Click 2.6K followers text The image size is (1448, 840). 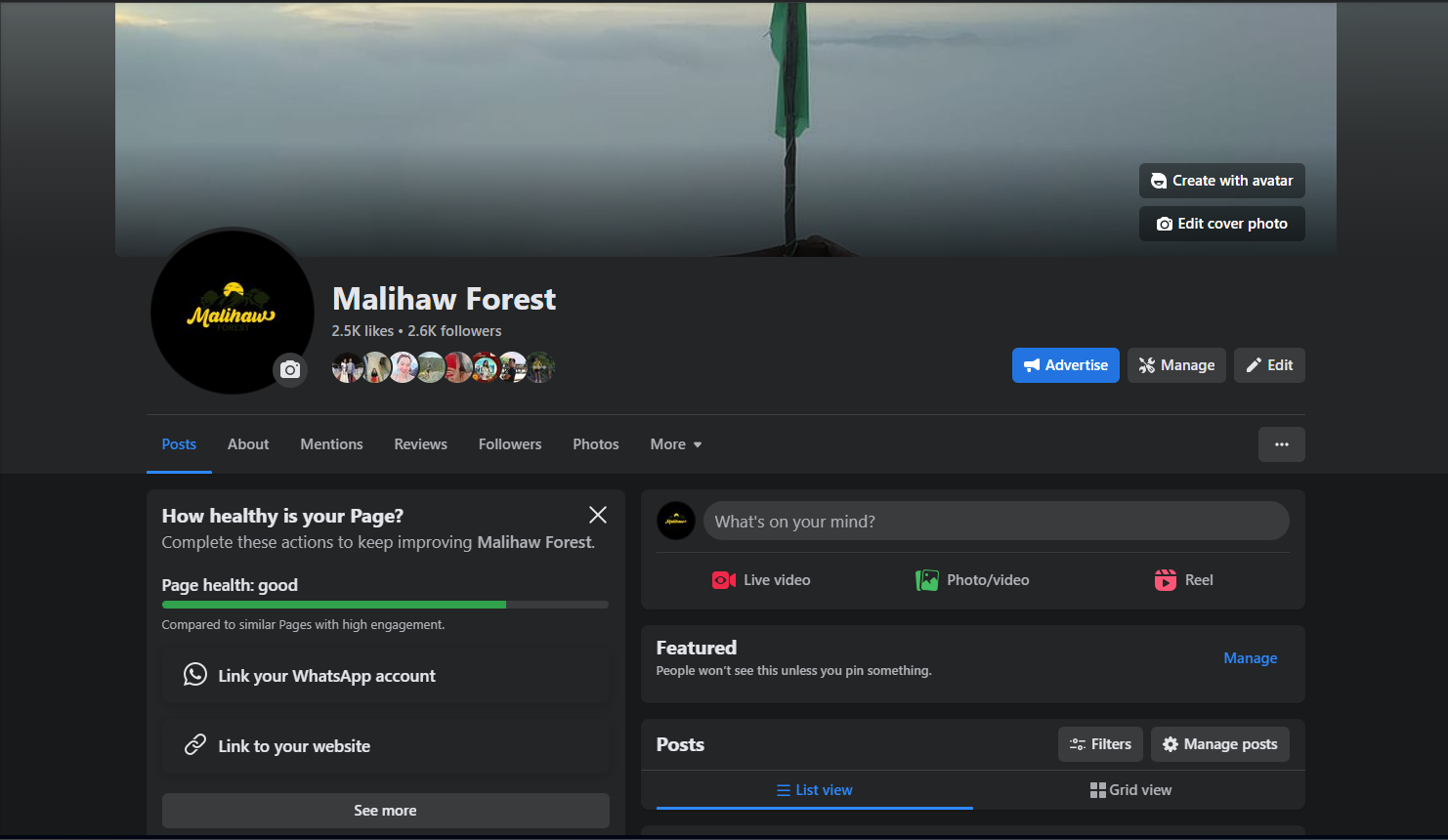point(454,331)
